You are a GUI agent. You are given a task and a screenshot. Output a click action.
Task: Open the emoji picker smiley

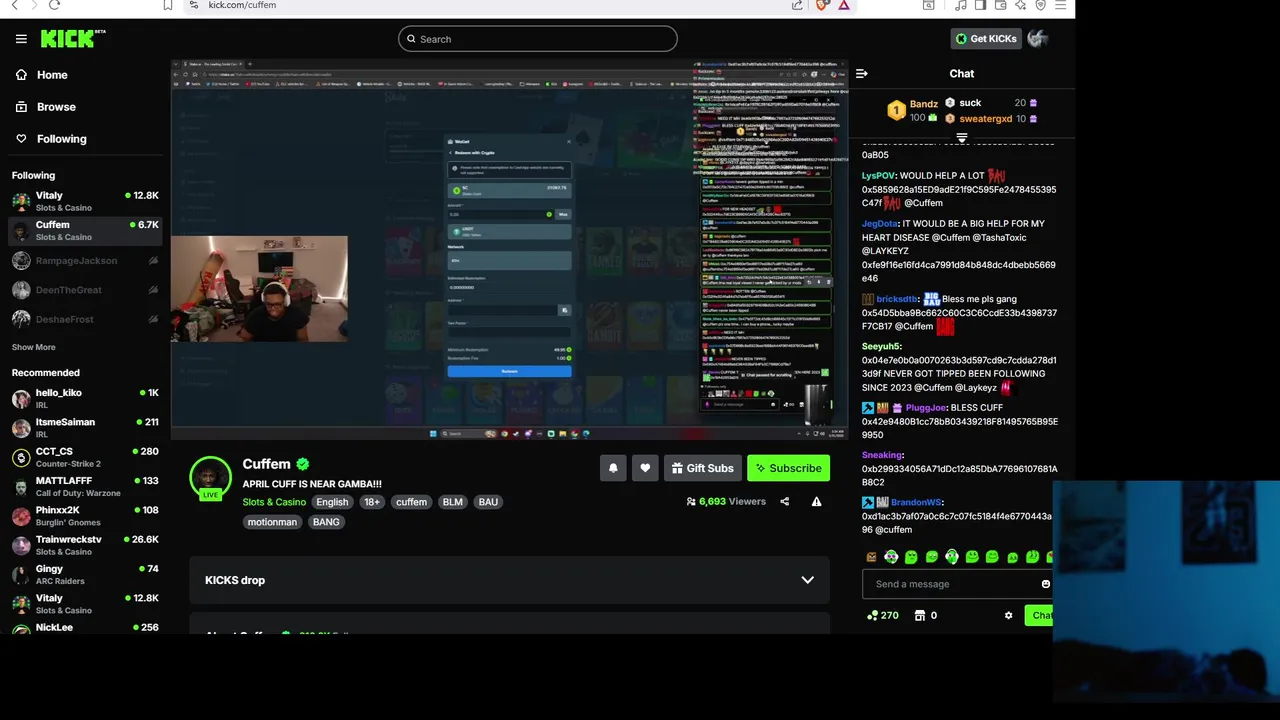1046,584
